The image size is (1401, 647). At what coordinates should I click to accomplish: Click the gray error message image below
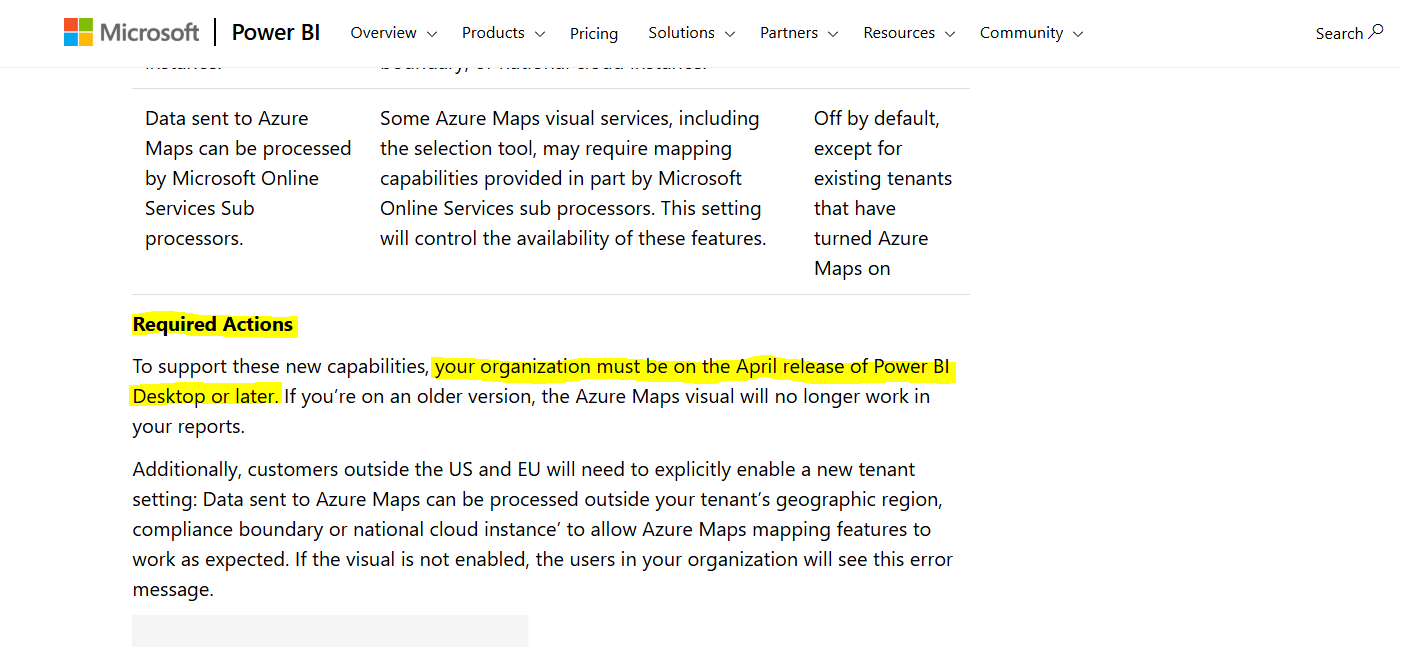pyautogui.click(x=330, y=631)
